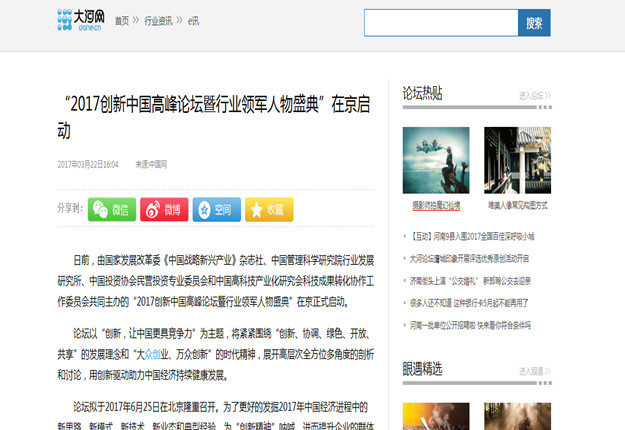Viewport: 625px width, 430px height.
Task: Add article to 收藏 favorites
Action: [269, 209]
